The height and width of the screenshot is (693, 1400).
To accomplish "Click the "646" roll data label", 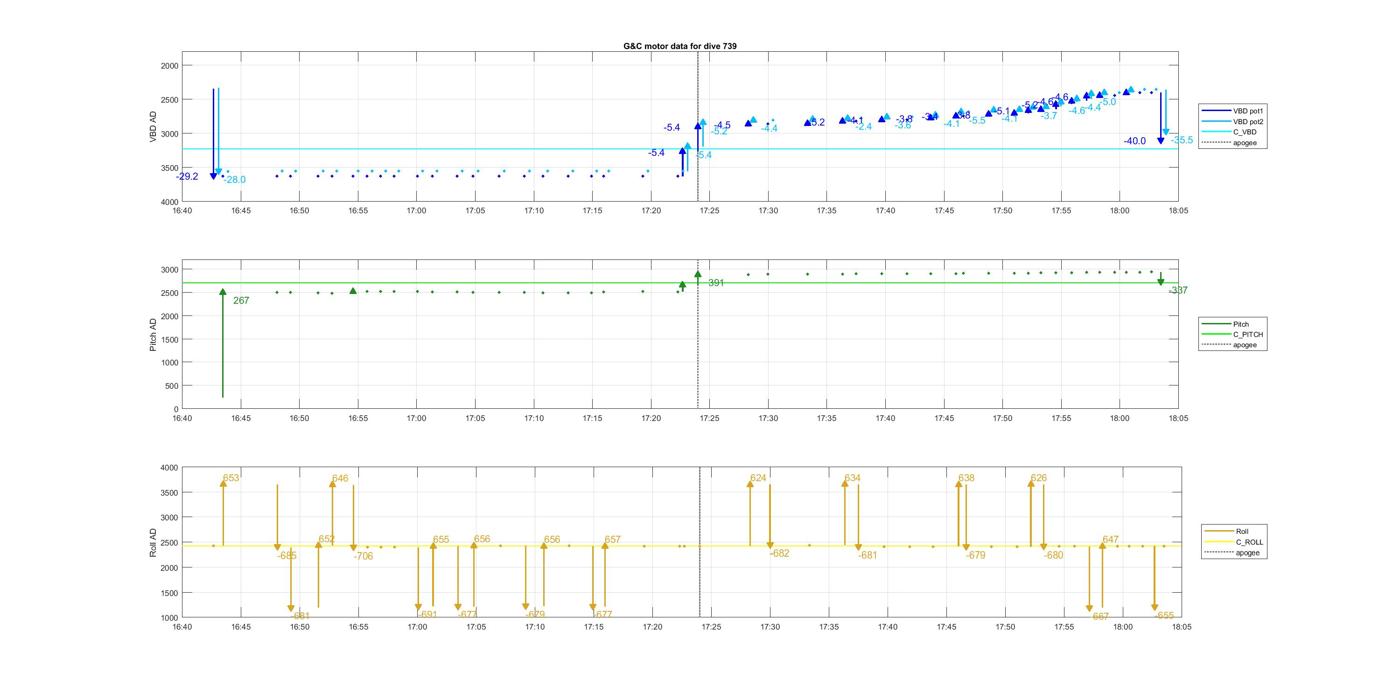I will pos(340,478).
